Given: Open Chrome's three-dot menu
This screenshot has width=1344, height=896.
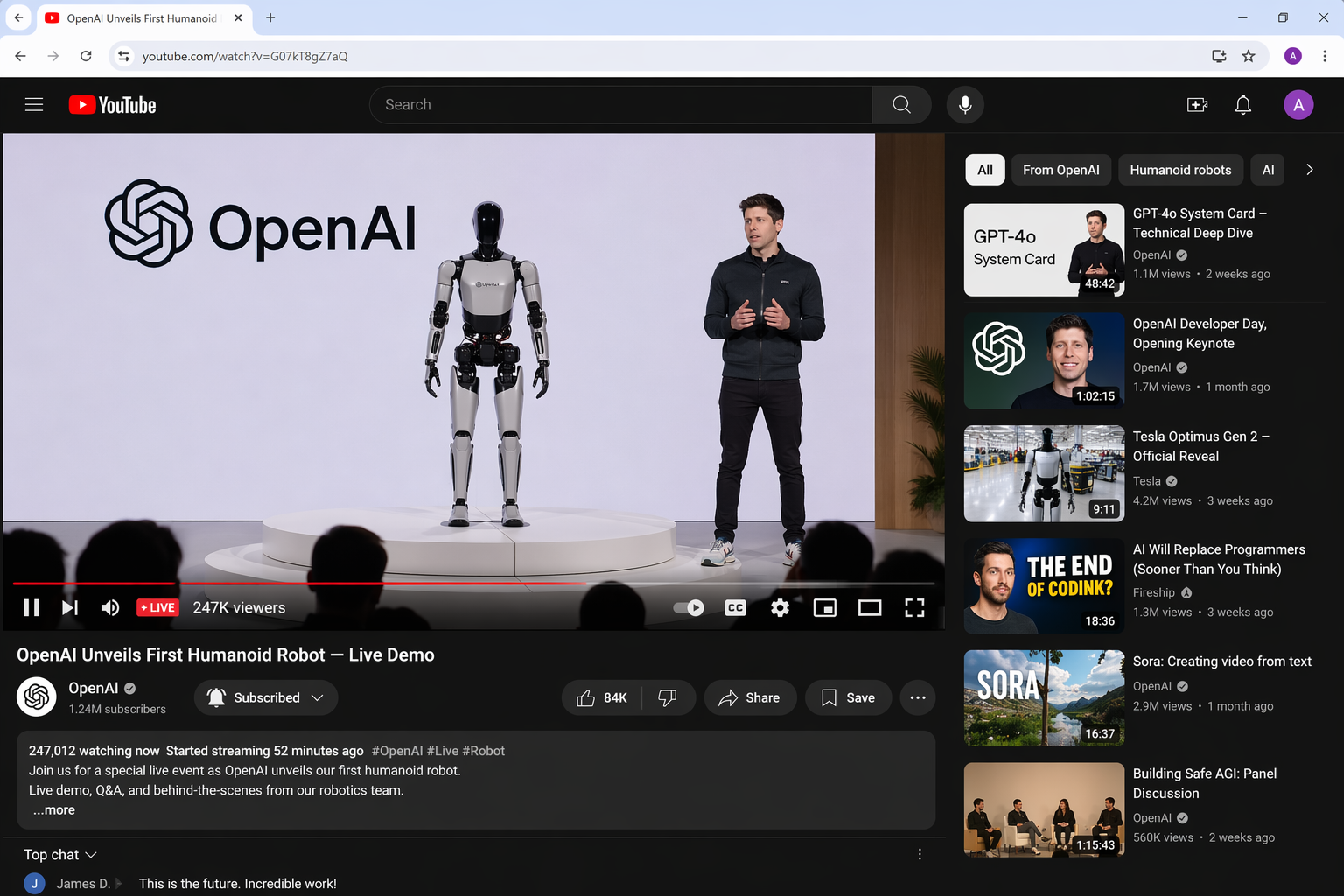Looking at the screenshot, I should pos(1325,56).
